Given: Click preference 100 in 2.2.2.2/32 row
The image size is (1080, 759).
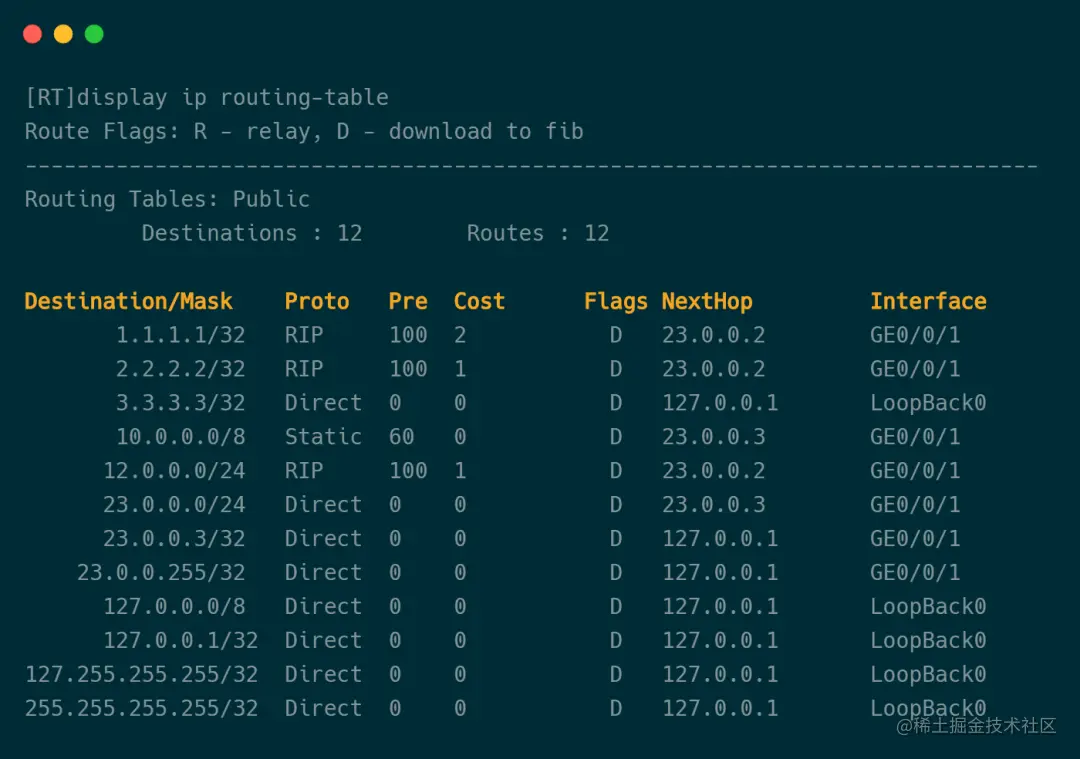Looking at the screenshot, I should [x=408, y=368].
